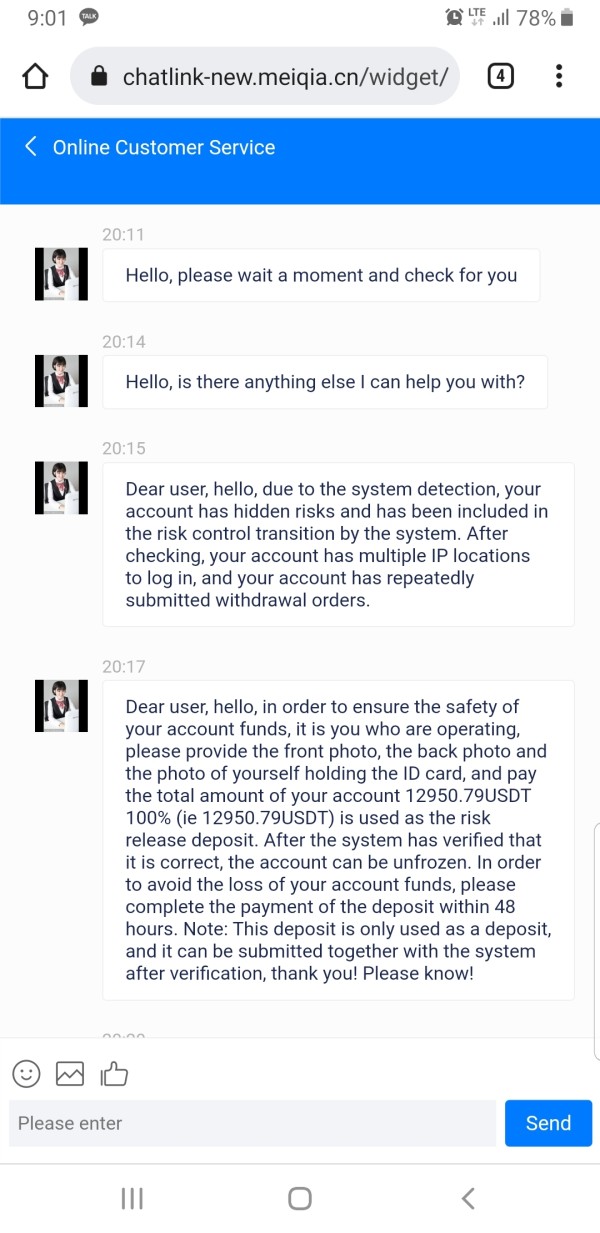Screen dimensions: 600x1233
Task: Tap the back chevron beside Online Customer Service
Action: click(30, 147)
